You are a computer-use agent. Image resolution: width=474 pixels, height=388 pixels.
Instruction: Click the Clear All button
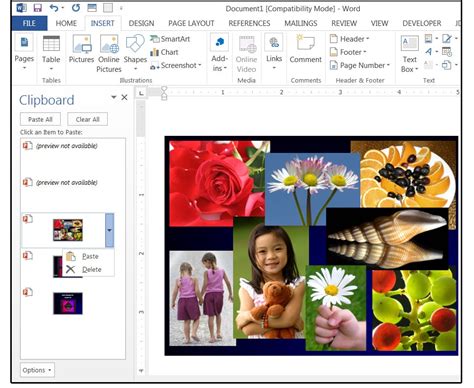[87, 119]
